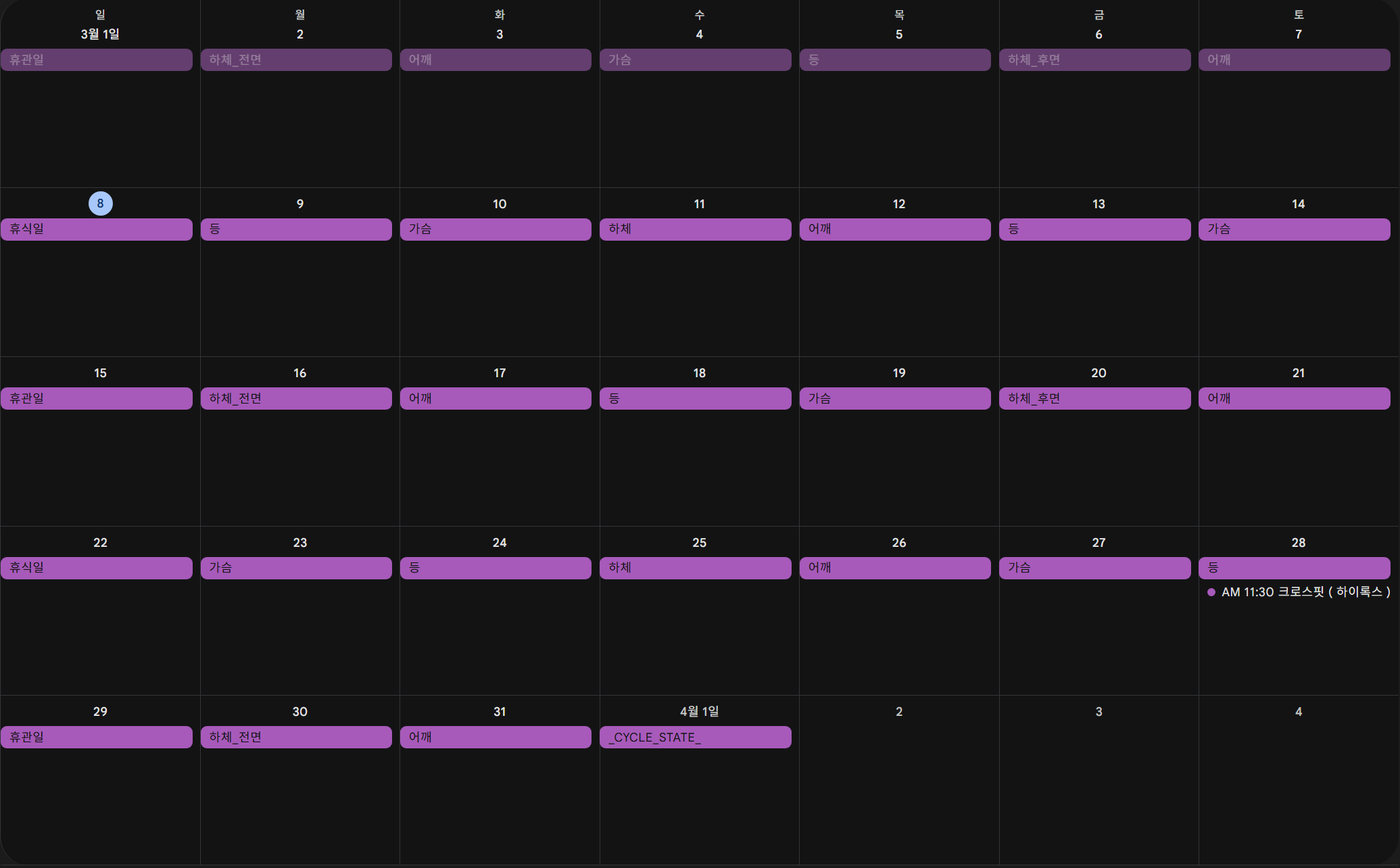The height and width of the screenshot is (868, 1400).
Task: Open 휴식일 event on March 8
Action: tap(96, 229)
